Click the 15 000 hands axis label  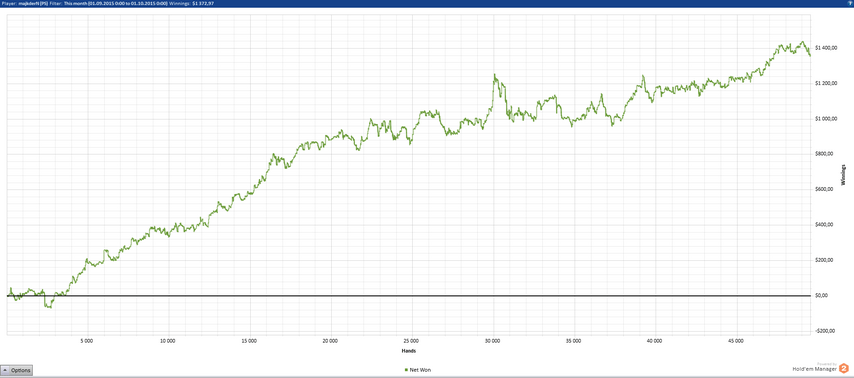pos(249,341)
